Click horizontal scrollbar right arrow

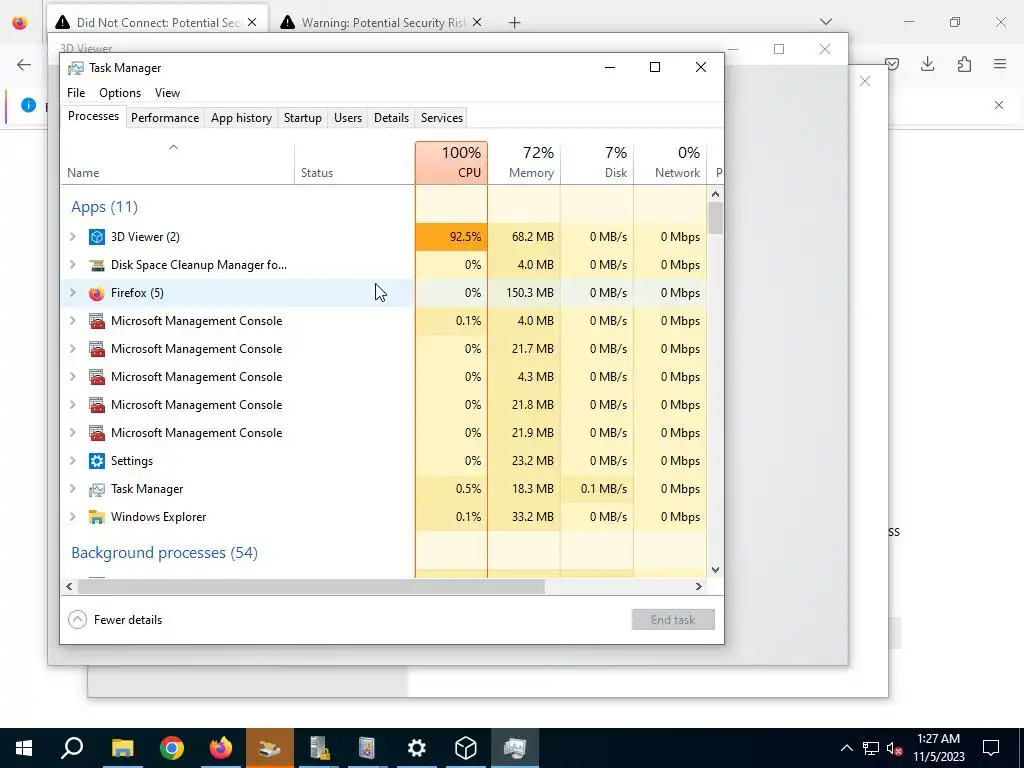(x=699, y=586)
